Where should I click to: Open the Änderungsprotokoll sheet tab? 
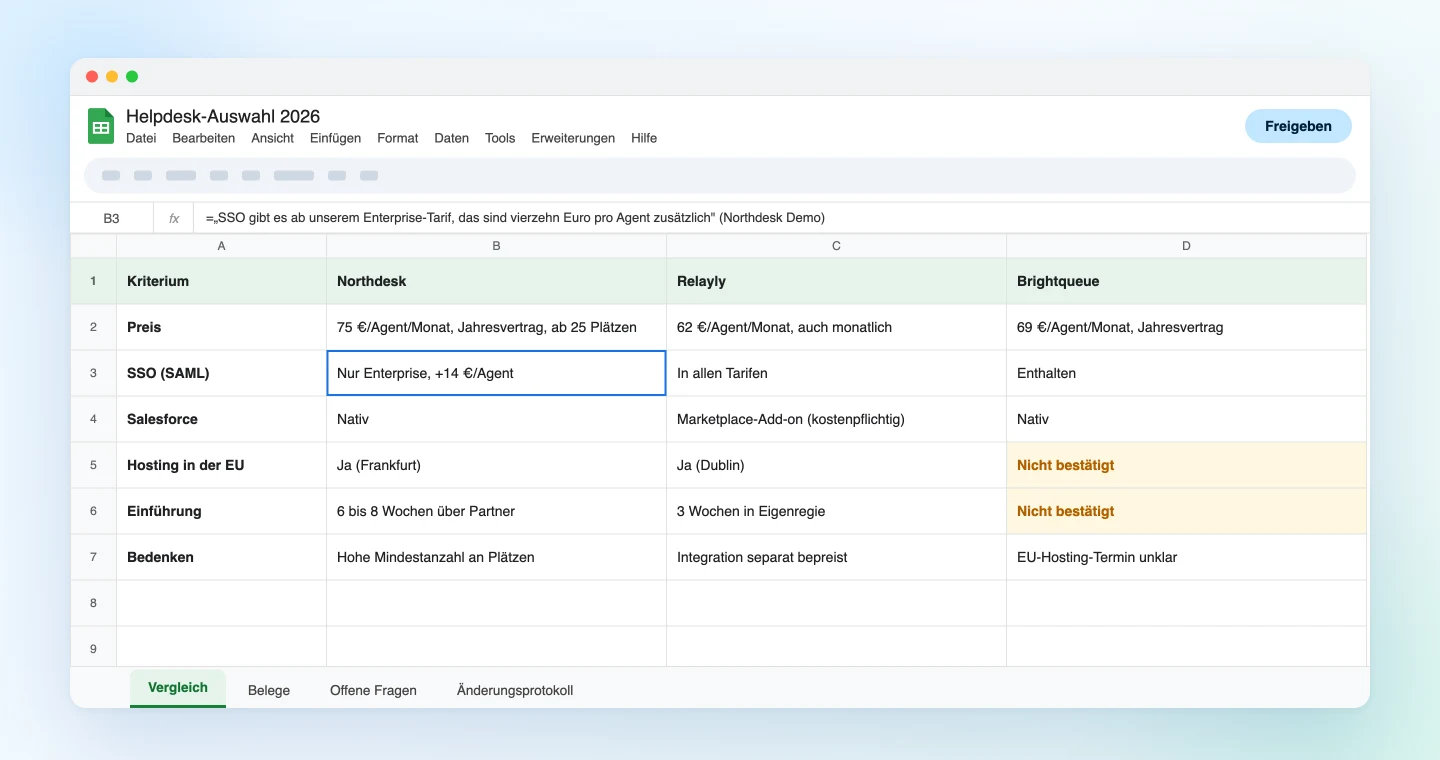515,690
